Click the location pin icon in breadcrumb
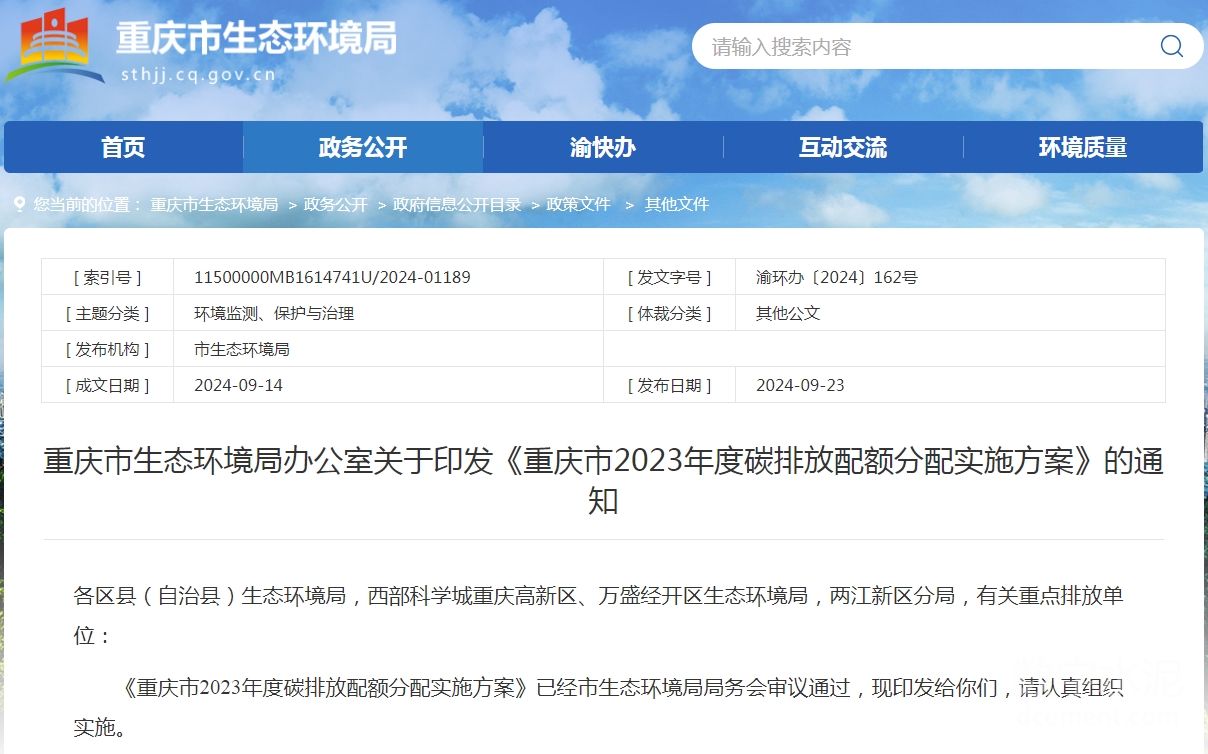Image resolution: width=1208 pixels, height=754 pixels. coord(19,204)
